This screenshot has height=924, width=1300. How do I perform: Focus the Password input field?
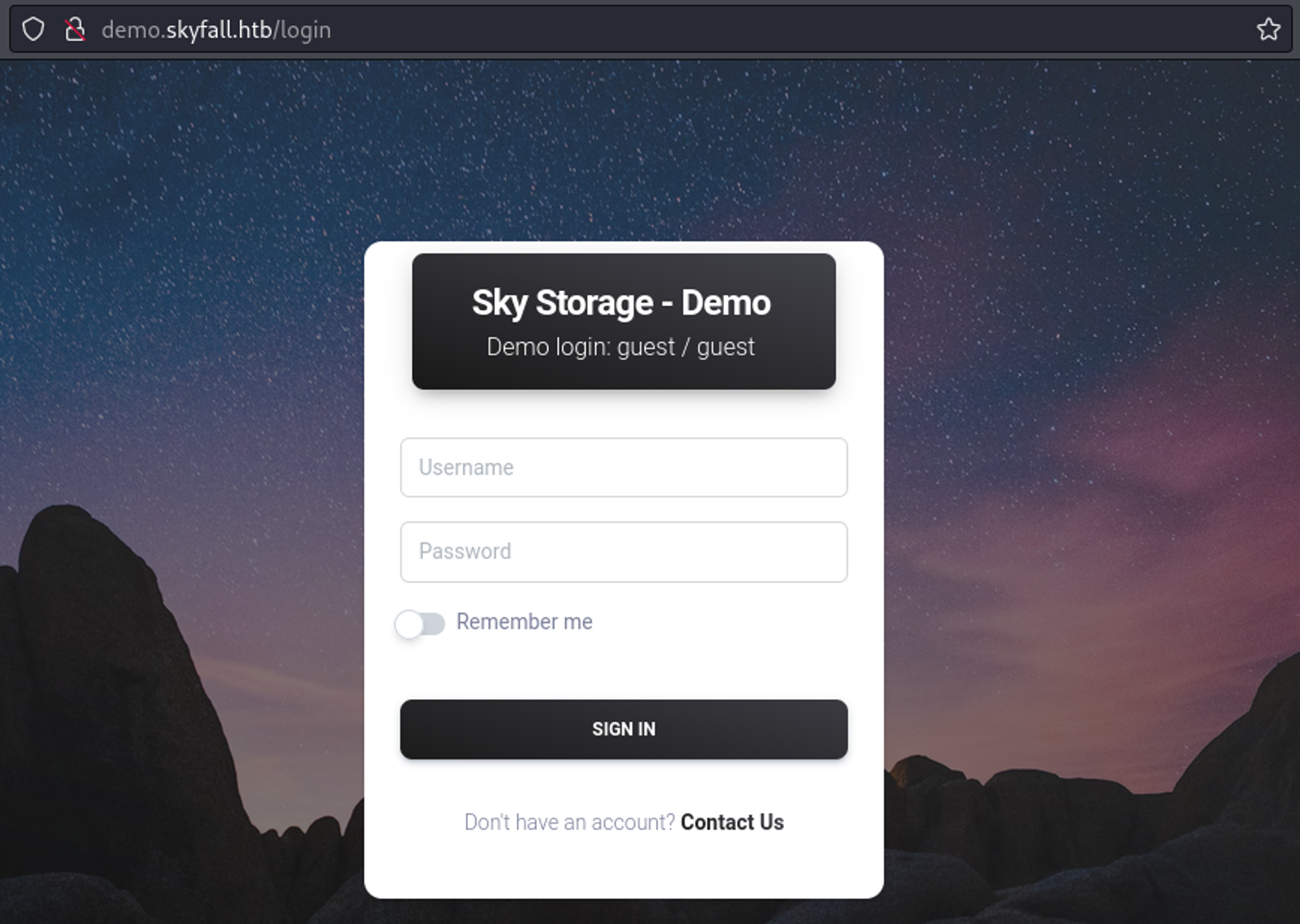(x=623, y=552)
